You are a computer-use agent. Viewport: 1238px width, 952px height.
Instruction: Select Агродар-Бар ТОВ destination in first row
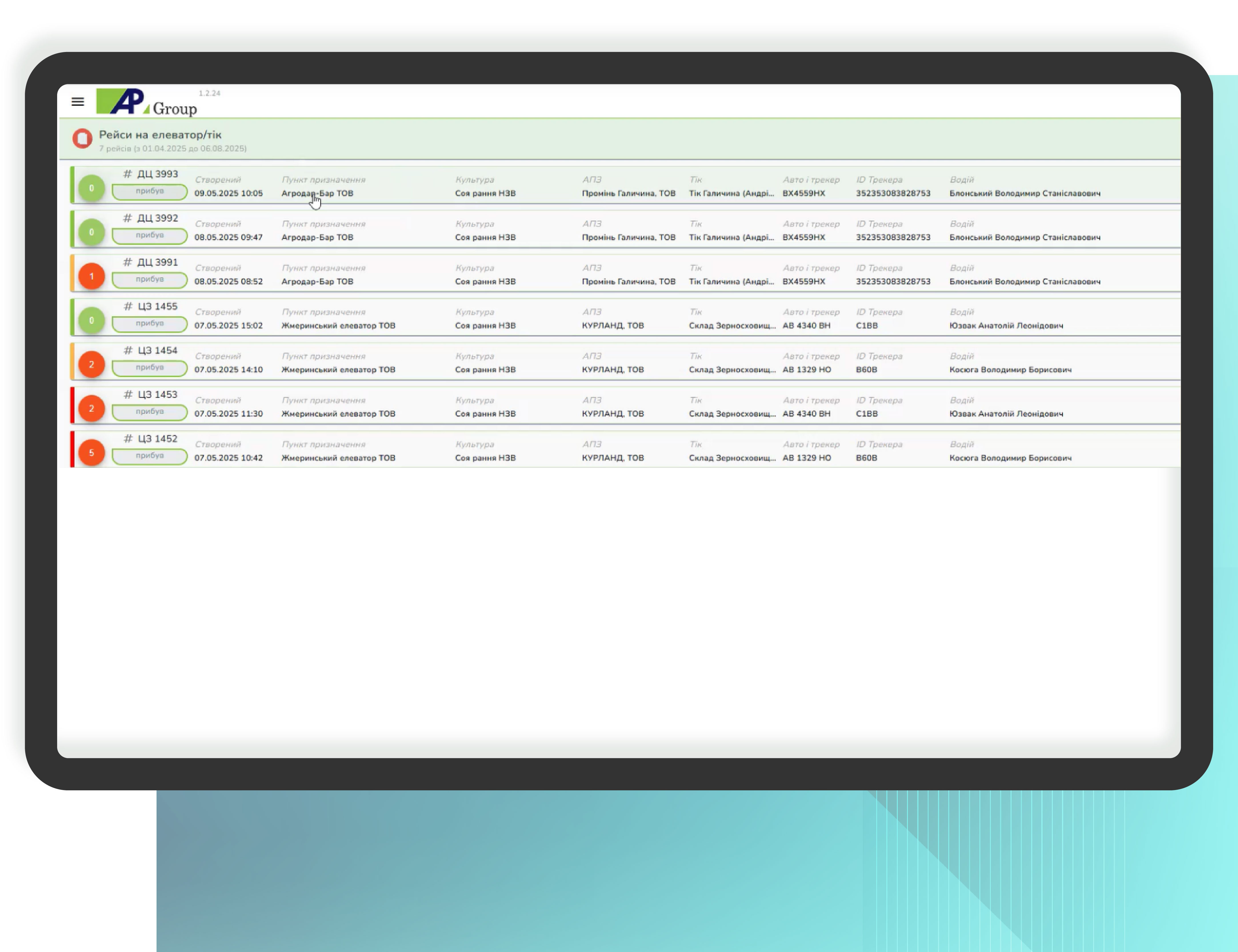[317, 193]
